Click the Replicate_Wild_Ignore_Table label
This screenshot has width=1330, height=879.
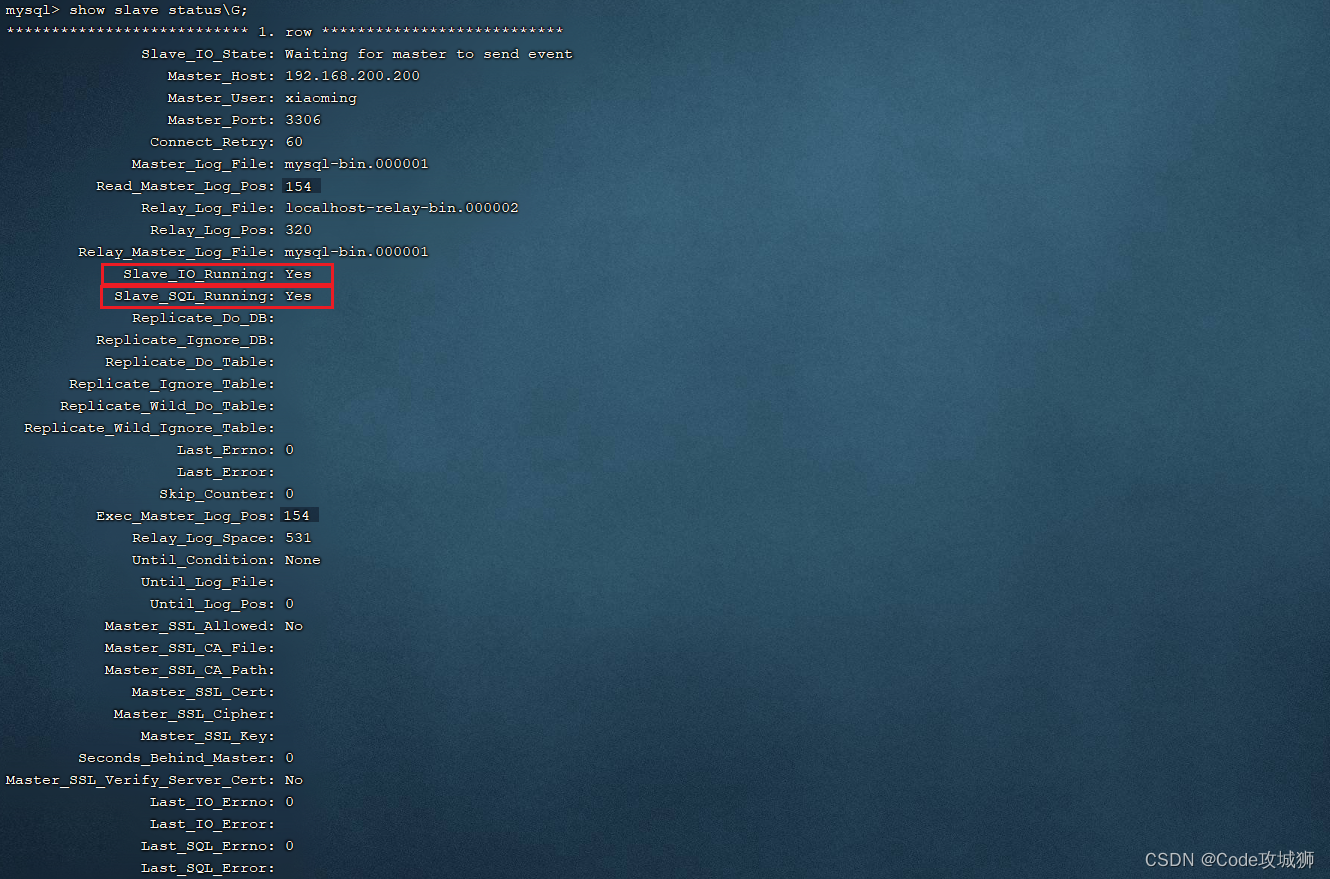click(150, 428)
